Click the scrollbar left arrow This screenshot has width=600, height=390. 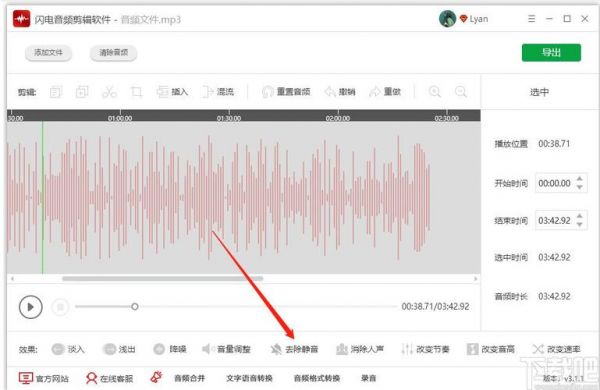[12, 279]
